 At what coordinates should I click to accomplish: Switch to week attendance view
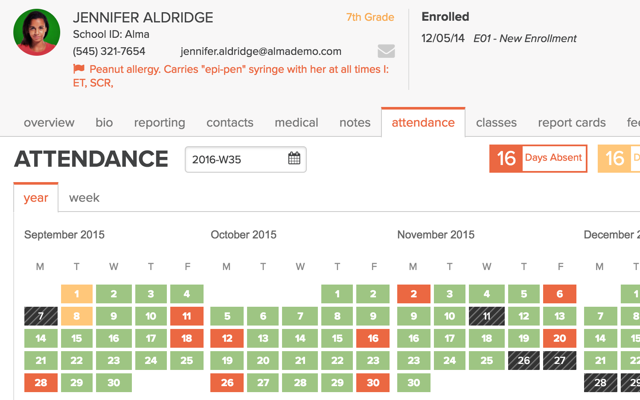pyautogui.click(x=84, y=198)
